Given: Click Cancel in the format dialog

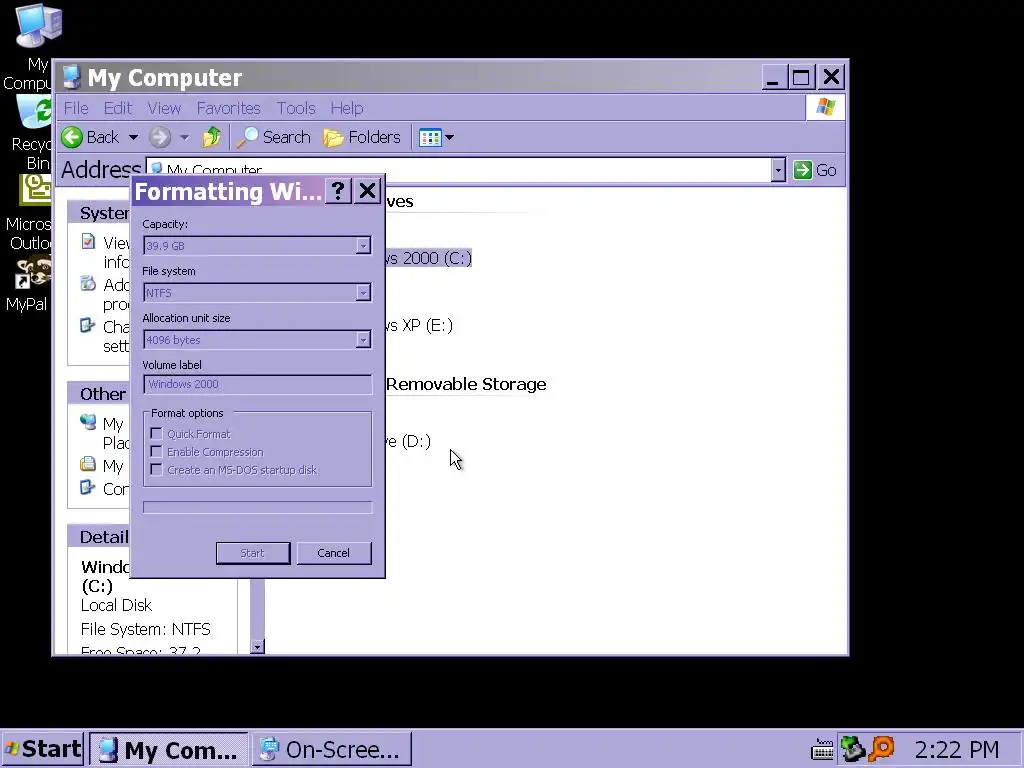Looking at the screenshot, I should pos(334,553).
